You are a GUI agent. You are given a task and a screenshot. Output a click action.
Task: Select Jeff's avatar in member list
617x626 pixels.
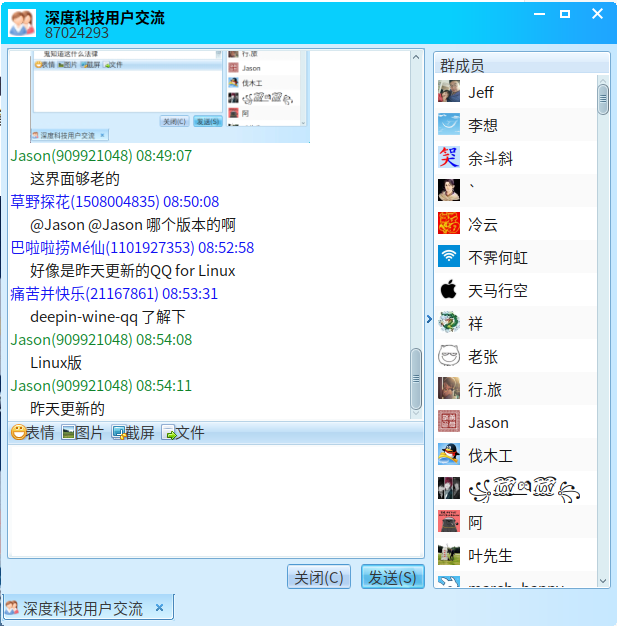tap(449, 92)
